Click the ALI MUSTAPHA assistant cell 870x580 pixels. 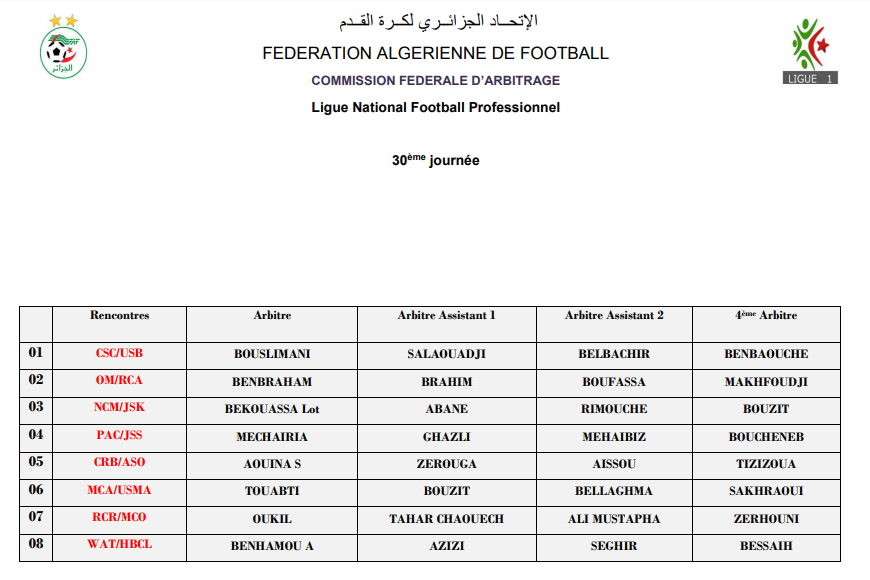coord(614,519)
